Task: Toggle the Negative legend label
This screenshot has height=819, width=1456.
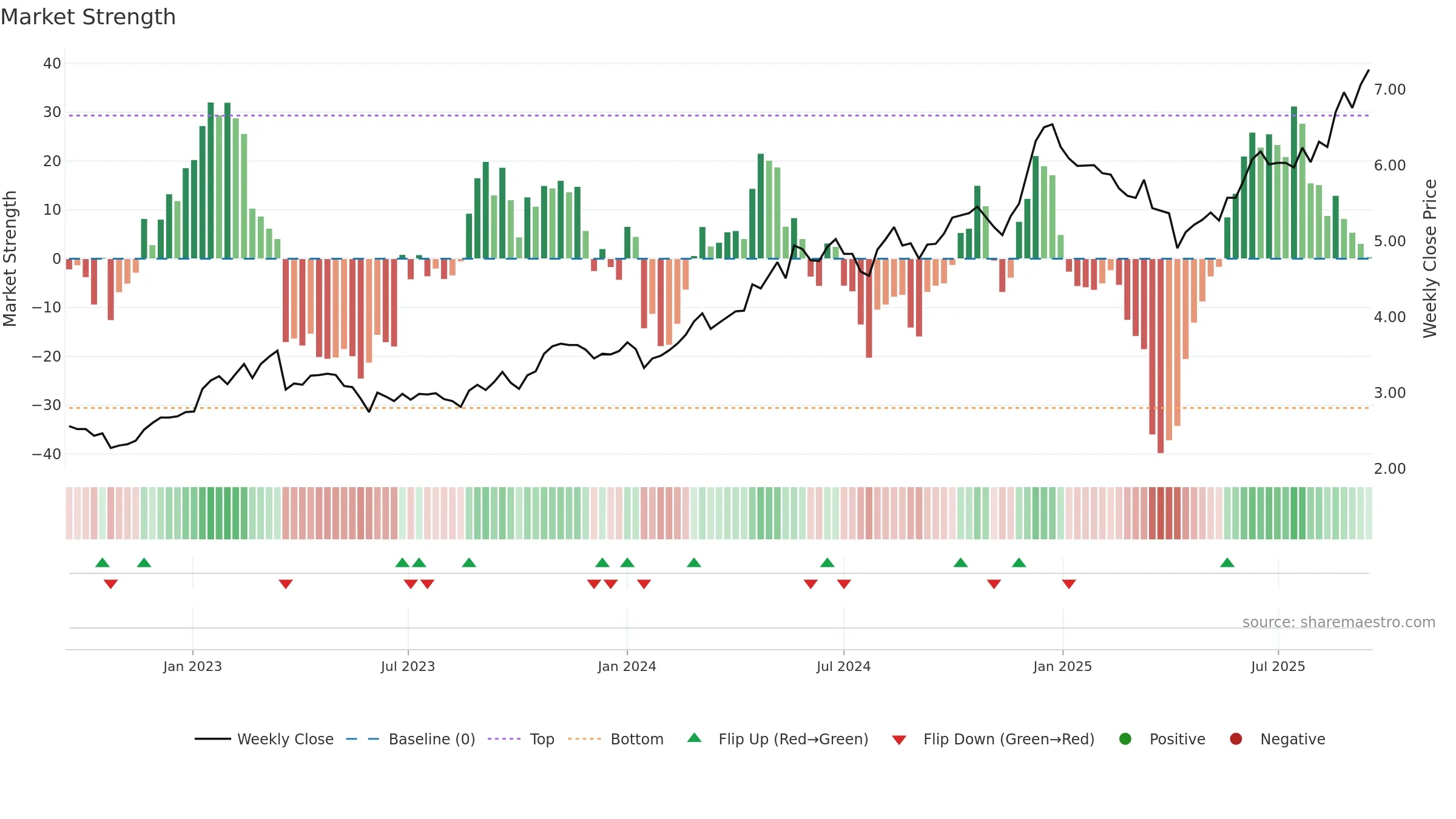Action: point(1293,739)
